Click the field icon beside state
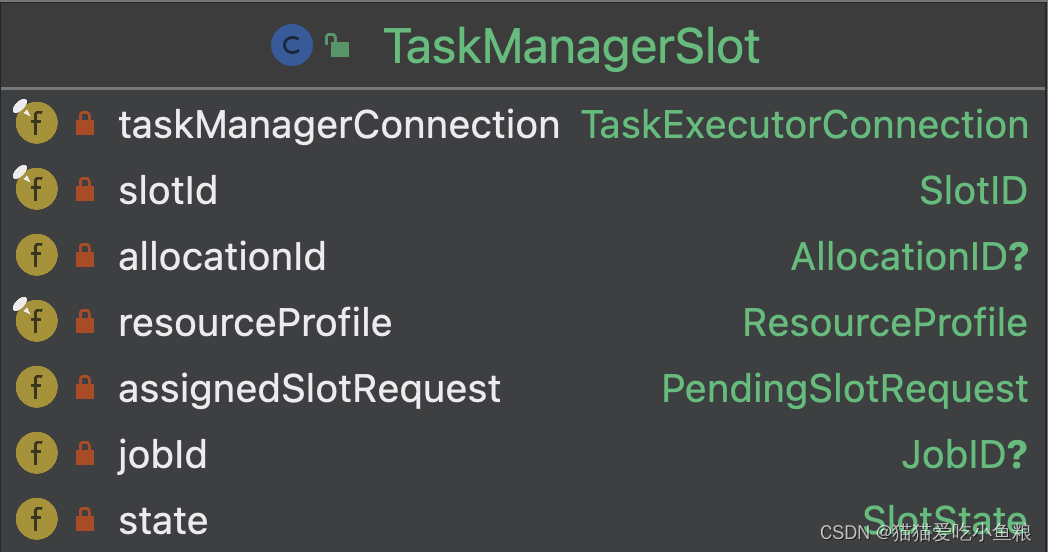 (36, 519)
